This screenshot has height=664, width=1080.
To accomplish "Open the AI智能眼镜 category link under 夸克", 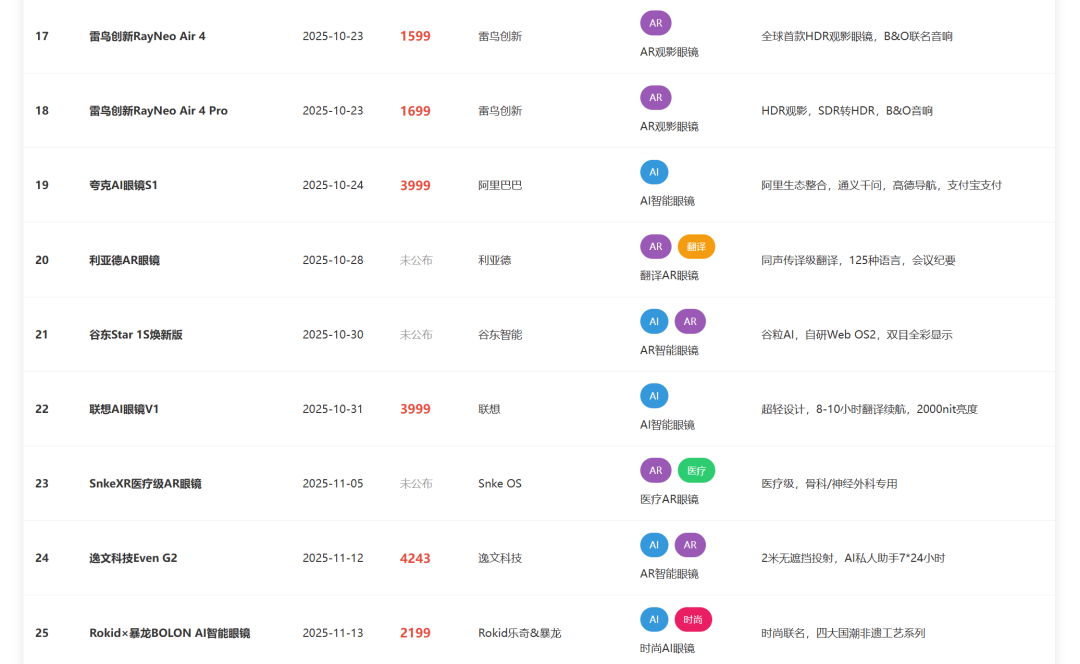I will (x=668, y=200).
